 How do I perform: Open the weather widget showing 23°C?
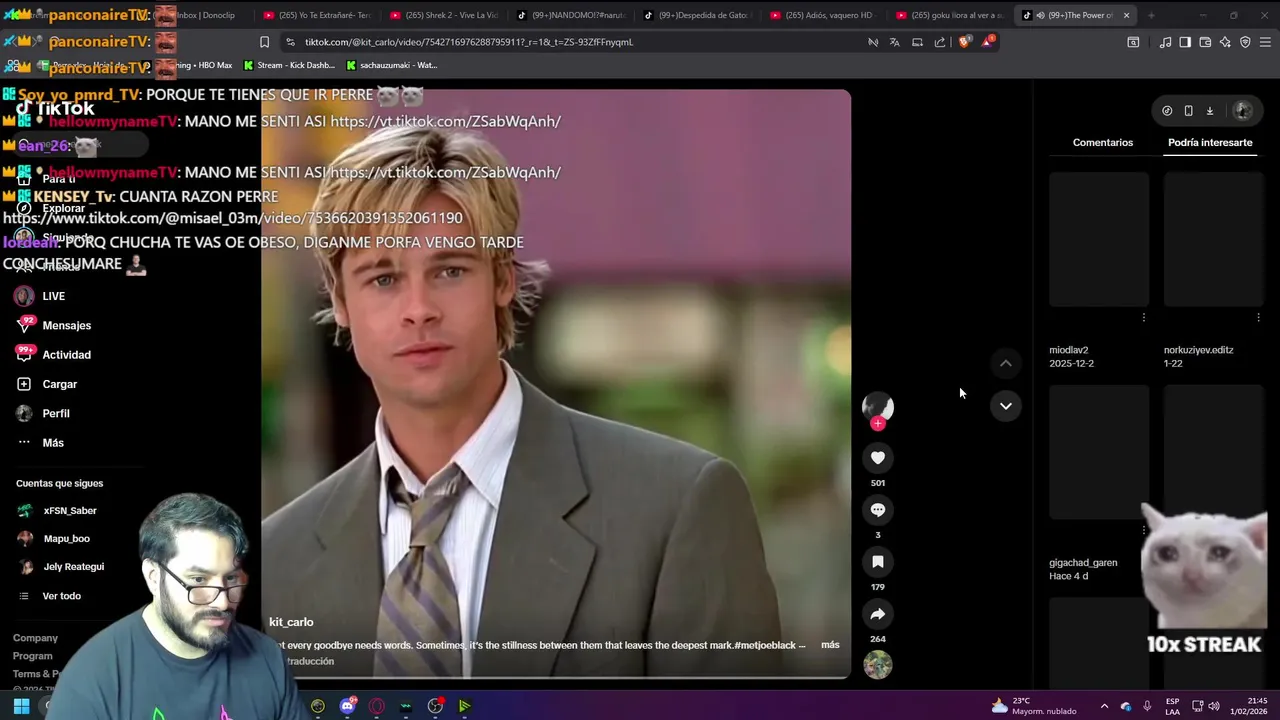tap(1034, 706)
